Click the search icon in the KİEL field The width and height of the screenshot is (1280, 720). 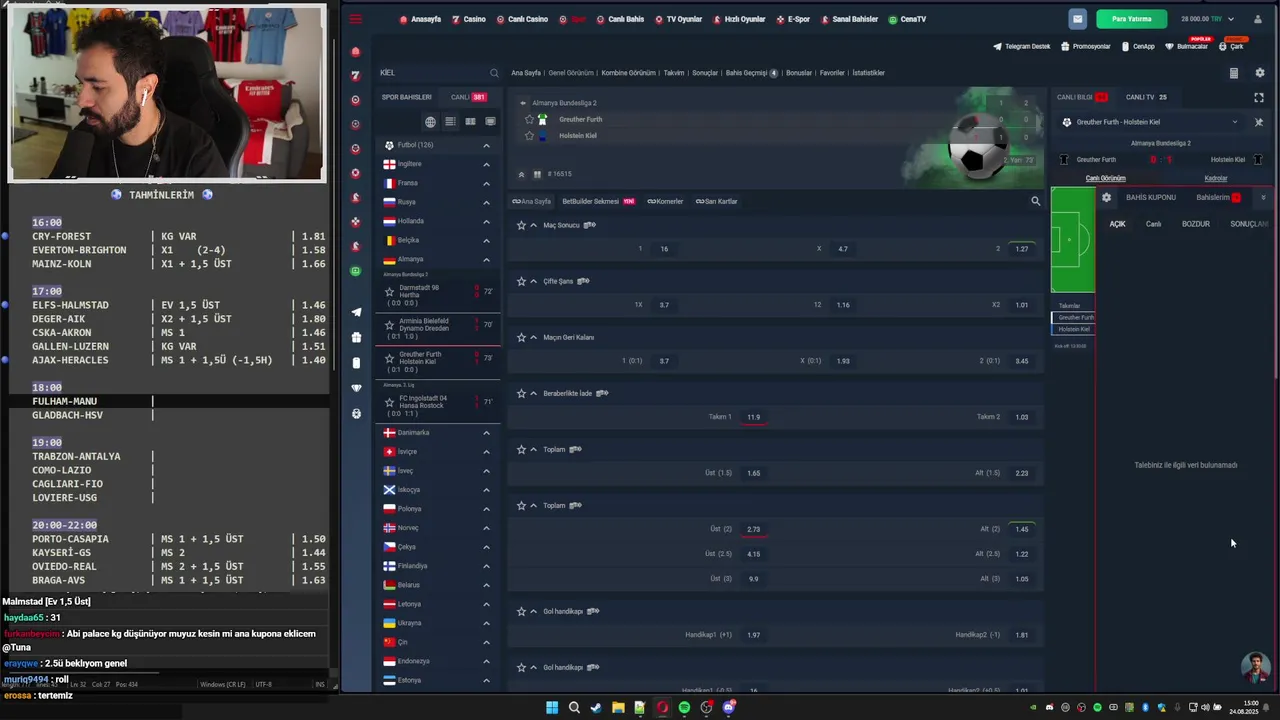[x=494, y=73]
